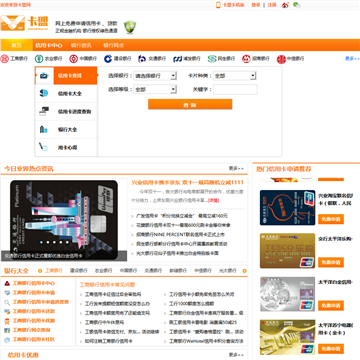Image resolution: width=360 pixels, height=360 pixels.
Task: Click the red 详情 link in the news summary
Action: click(213, 200)
